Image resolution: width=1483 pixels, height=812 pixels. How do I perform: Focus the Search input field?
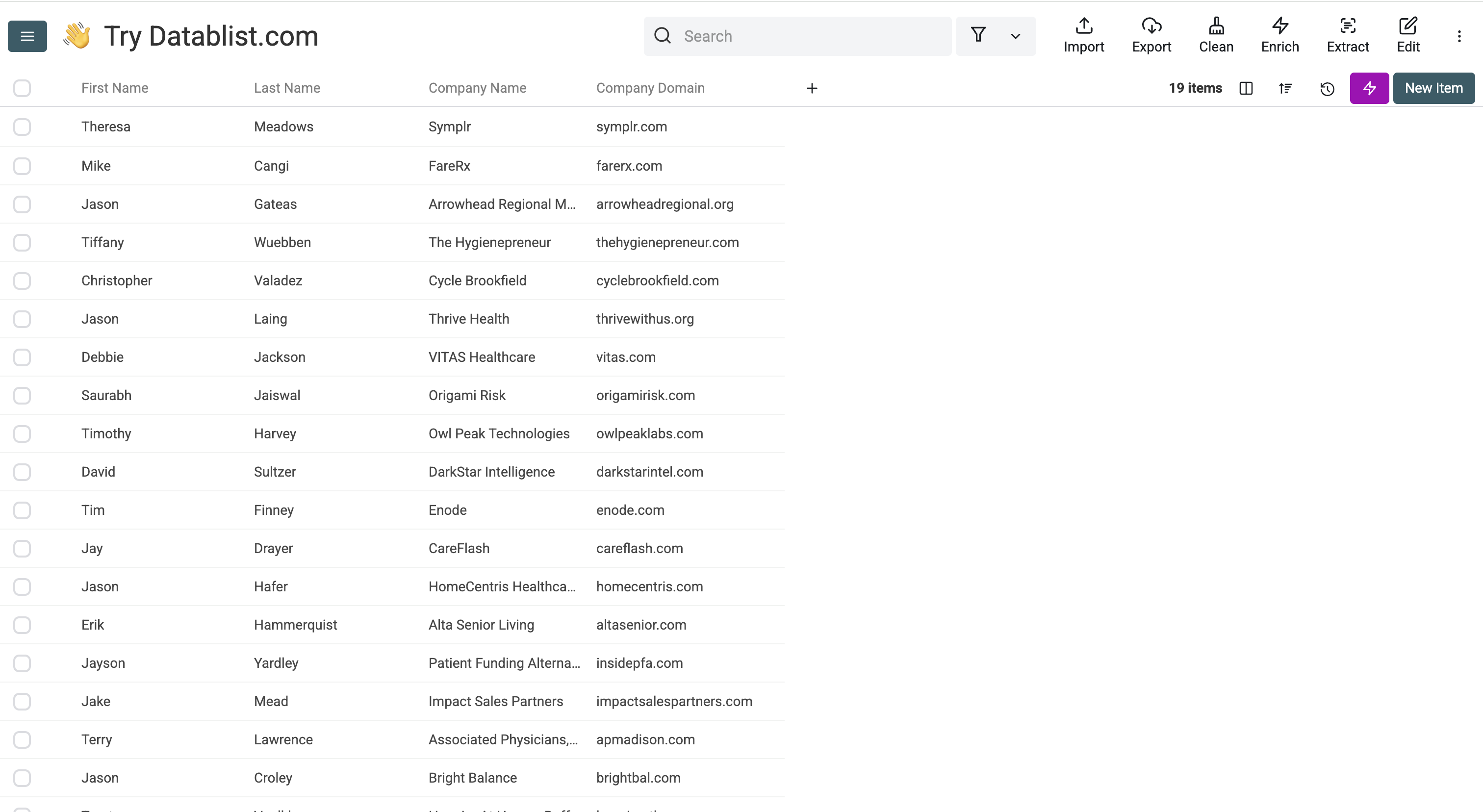[797, 36]
